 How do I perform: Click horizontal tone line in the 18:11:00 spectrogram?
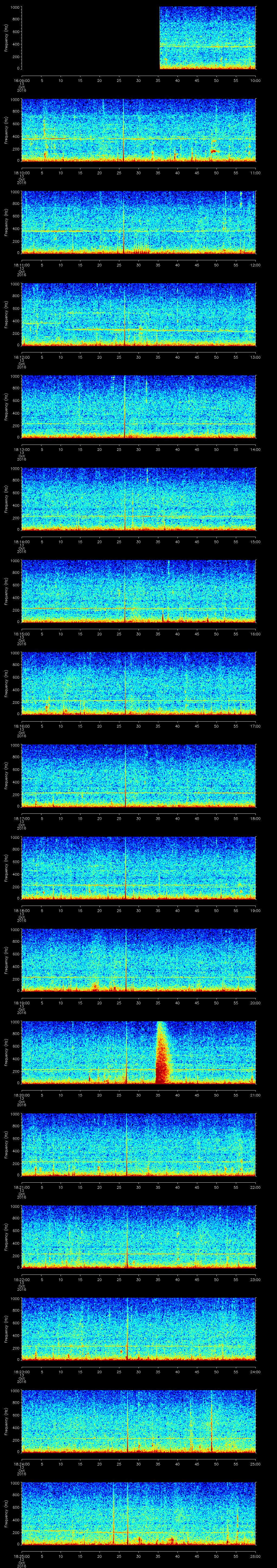(x=91, y=231)
